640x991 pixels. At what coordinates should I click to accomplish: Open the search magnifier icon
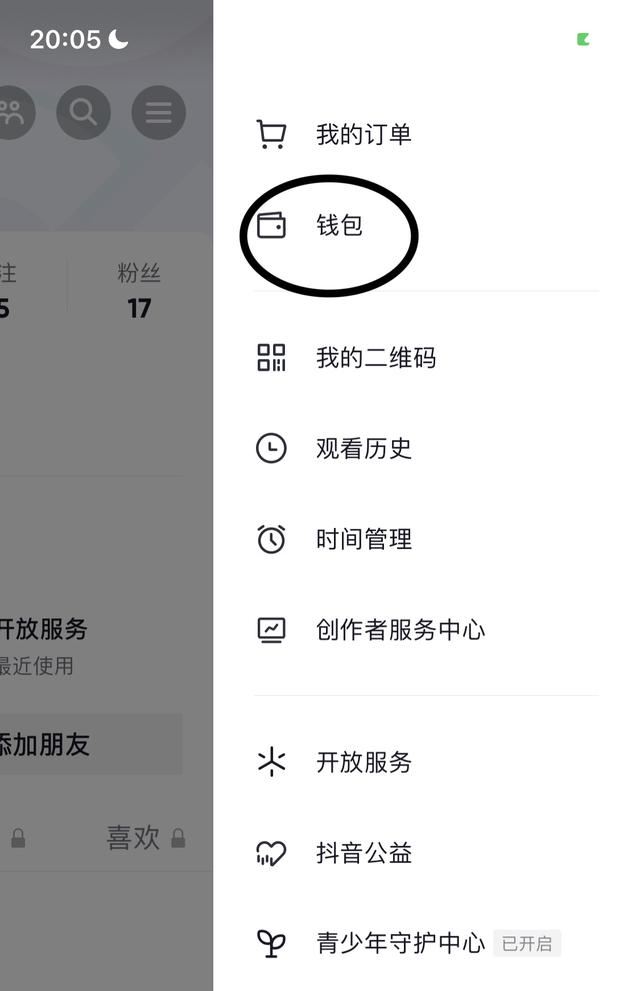coord(83,112)
